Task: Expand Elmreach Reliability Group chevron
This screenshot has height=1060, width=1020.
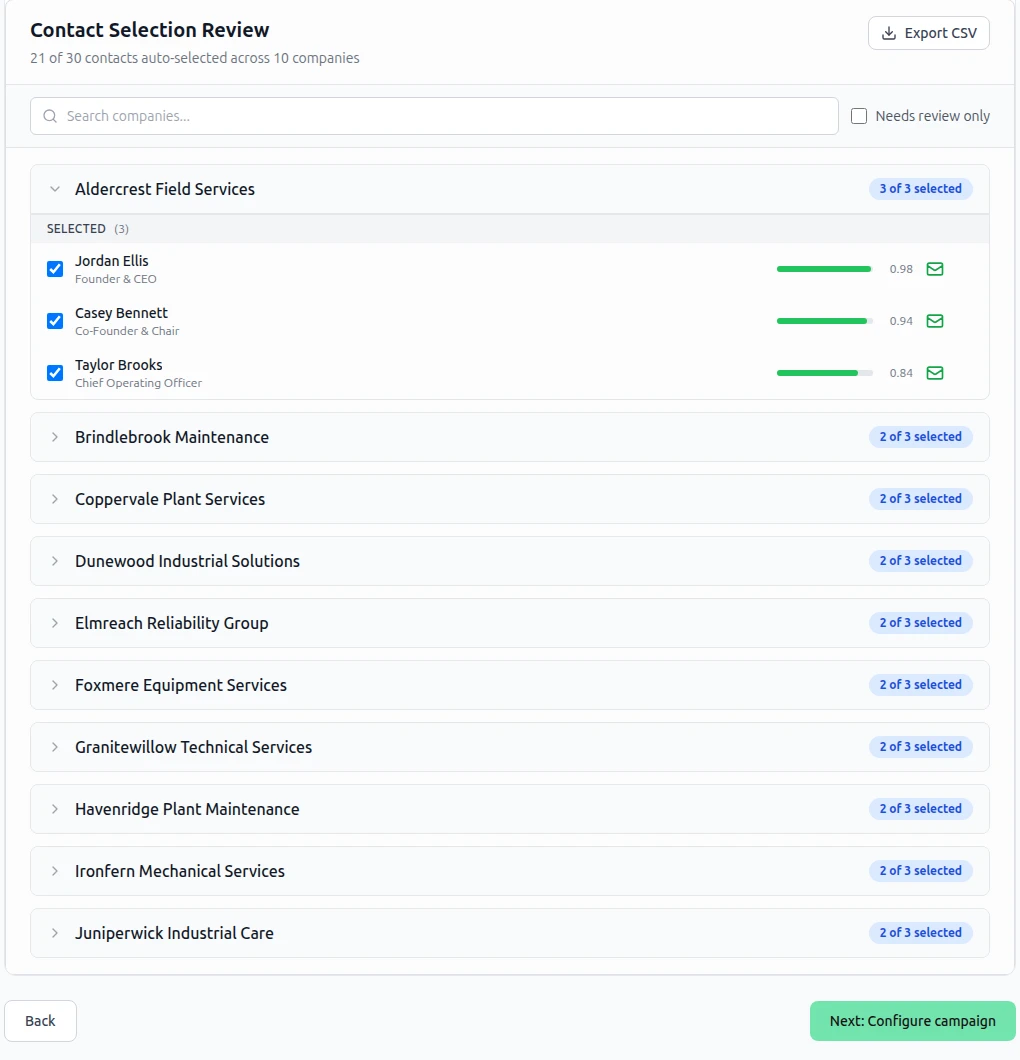Action: 55,623
